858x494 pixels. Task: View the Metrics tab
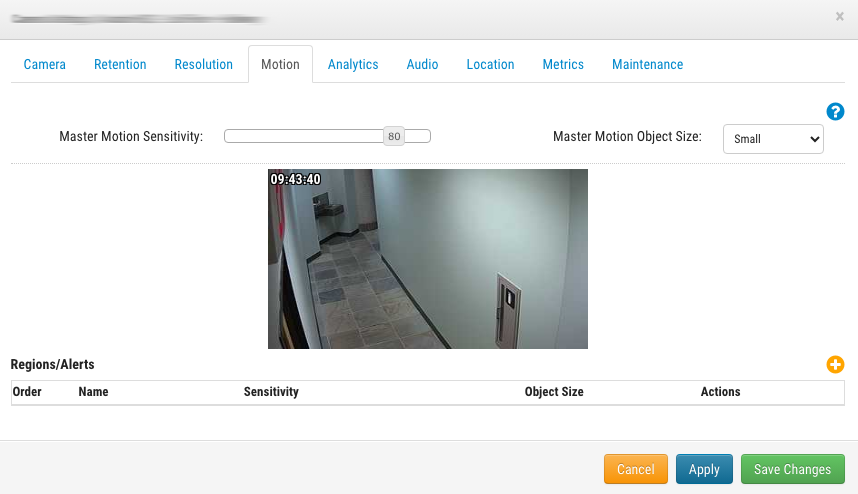click(563, 64)
